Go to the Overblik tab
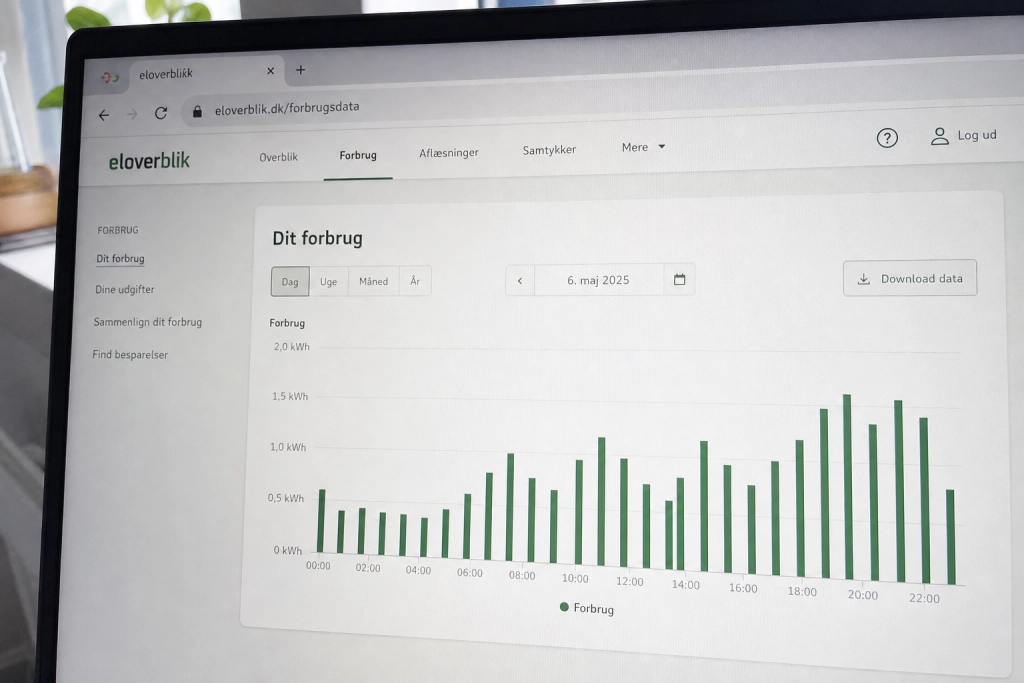This screenshot has height=683, width=1024. (278, 157)
